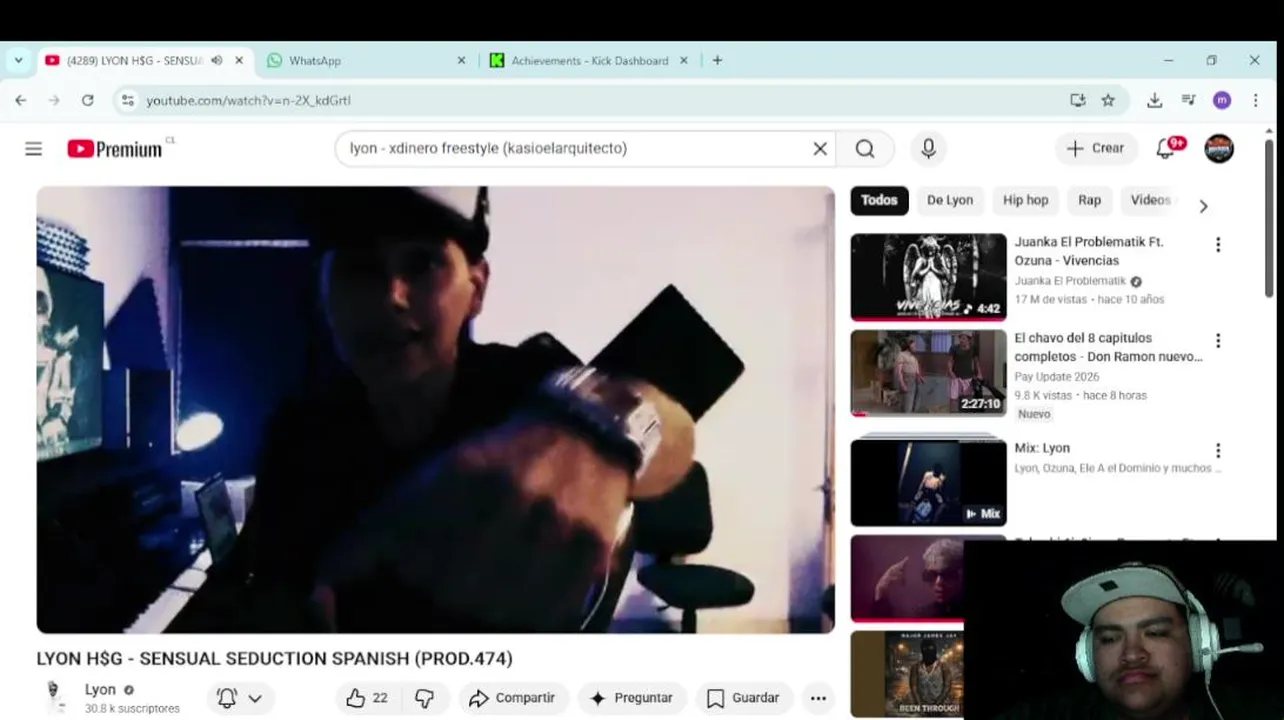Select the Todos filter chip

click(879, 200)
